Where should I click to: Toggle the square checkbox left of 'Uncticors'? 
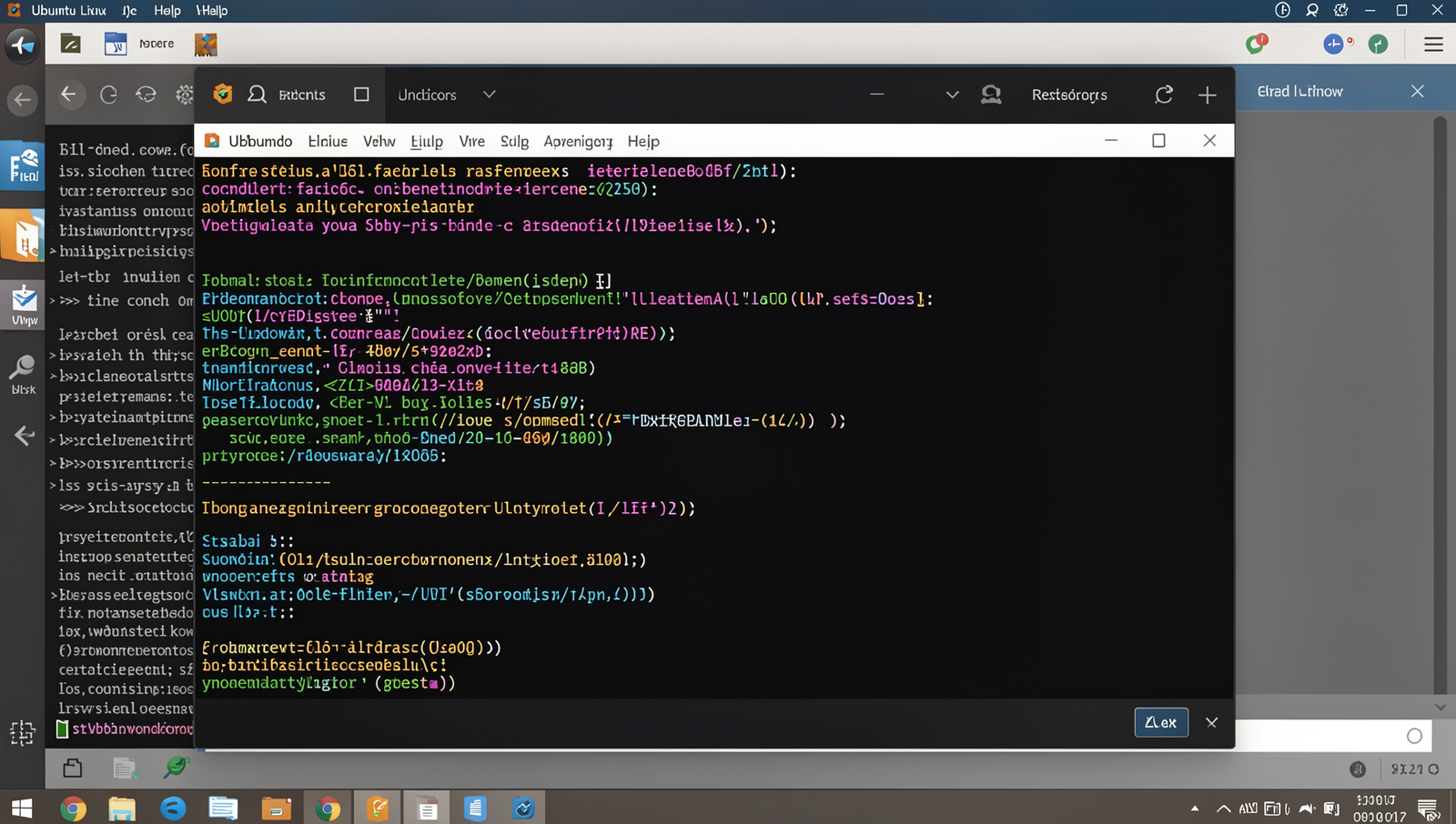pyautogui.click(x=361, y=95)
